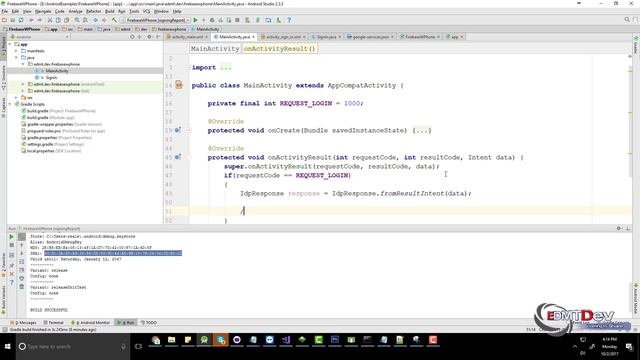The height and width of the screenshot is (360, 640).
Task: Click the red close X in Run panel
Action: point(11,274)
